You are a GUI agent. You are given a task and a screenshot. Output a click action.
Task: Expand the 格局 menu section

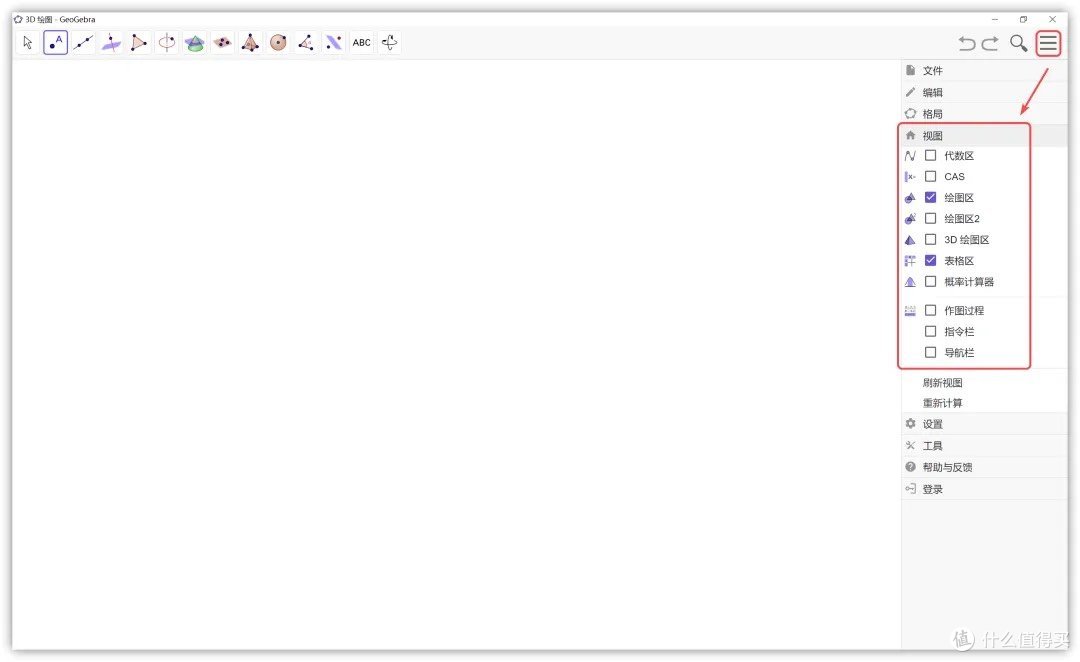click(x=984, y=114)
